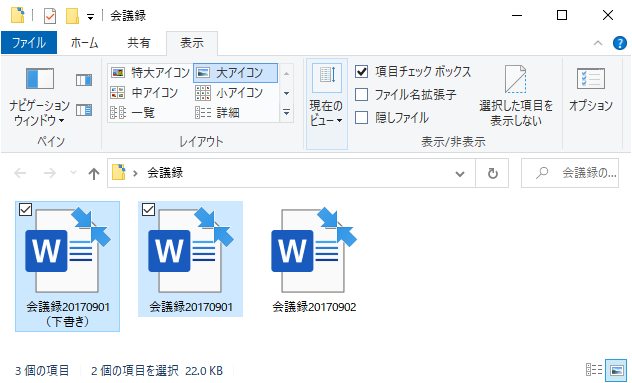Refresh the 会議録 folder view
Screen dimensions: 632x383
click(492, 173)
